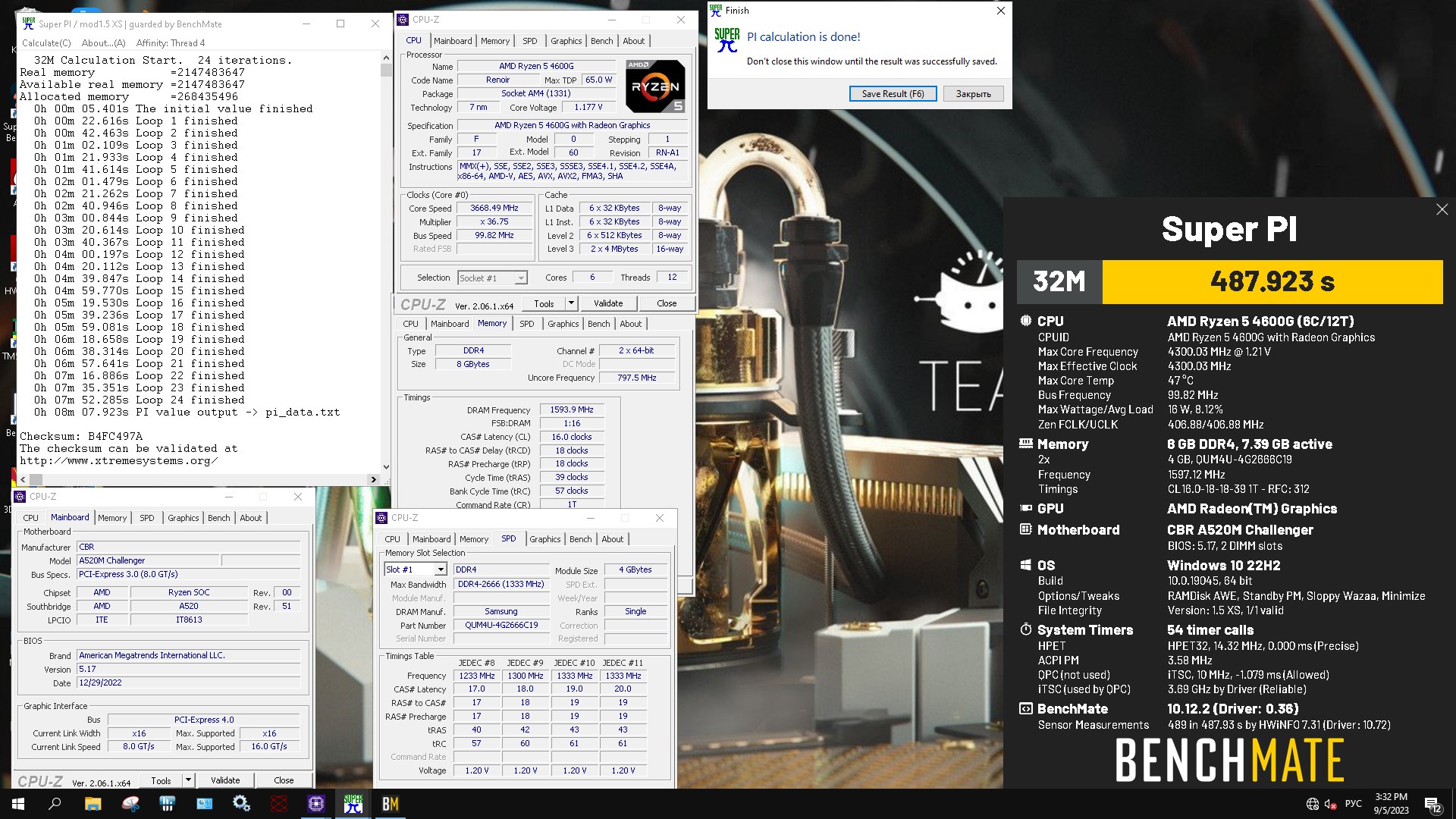This screenshot has height=819, width=1456.
Task: Select About tab in SPD CPU-Z window
Action: (613, 539)
